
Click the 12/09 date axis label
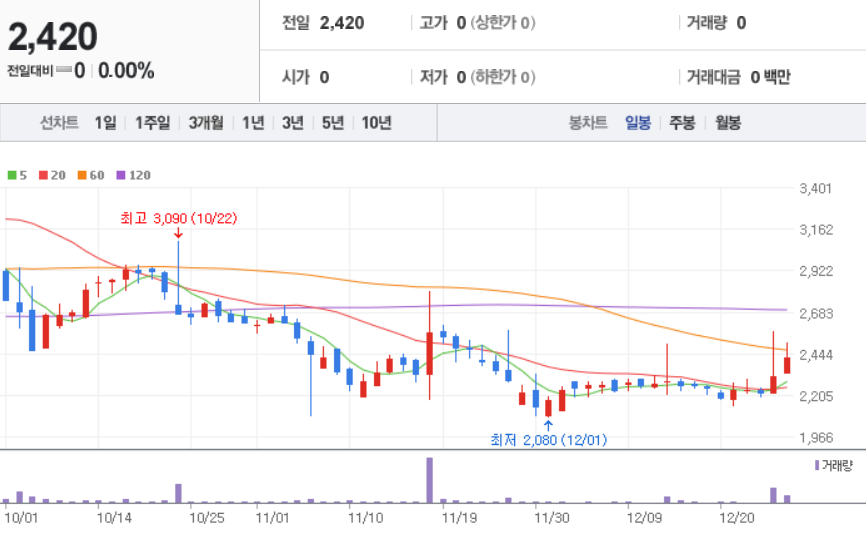point(645,518)
